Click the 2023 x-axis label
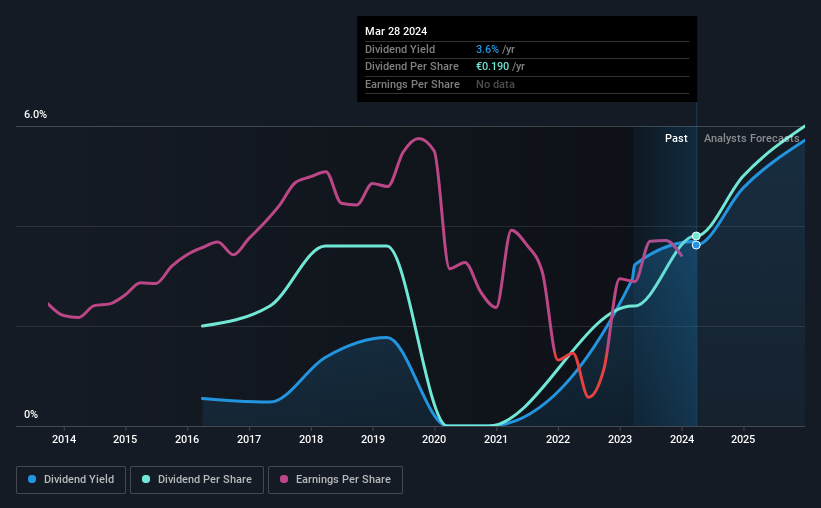 click(x=620, y=439)
